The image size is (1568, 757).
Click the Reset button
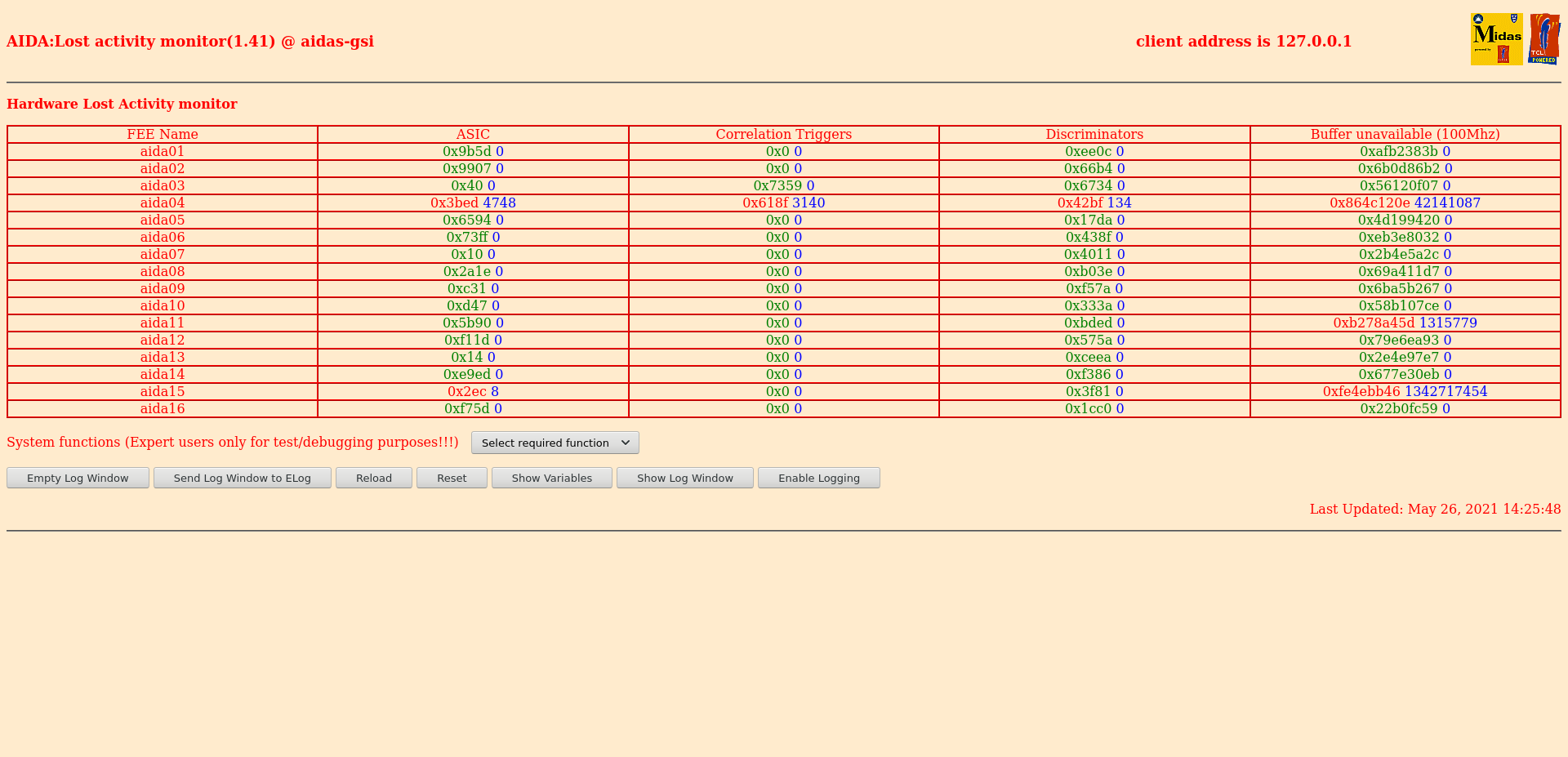(452, 478)
